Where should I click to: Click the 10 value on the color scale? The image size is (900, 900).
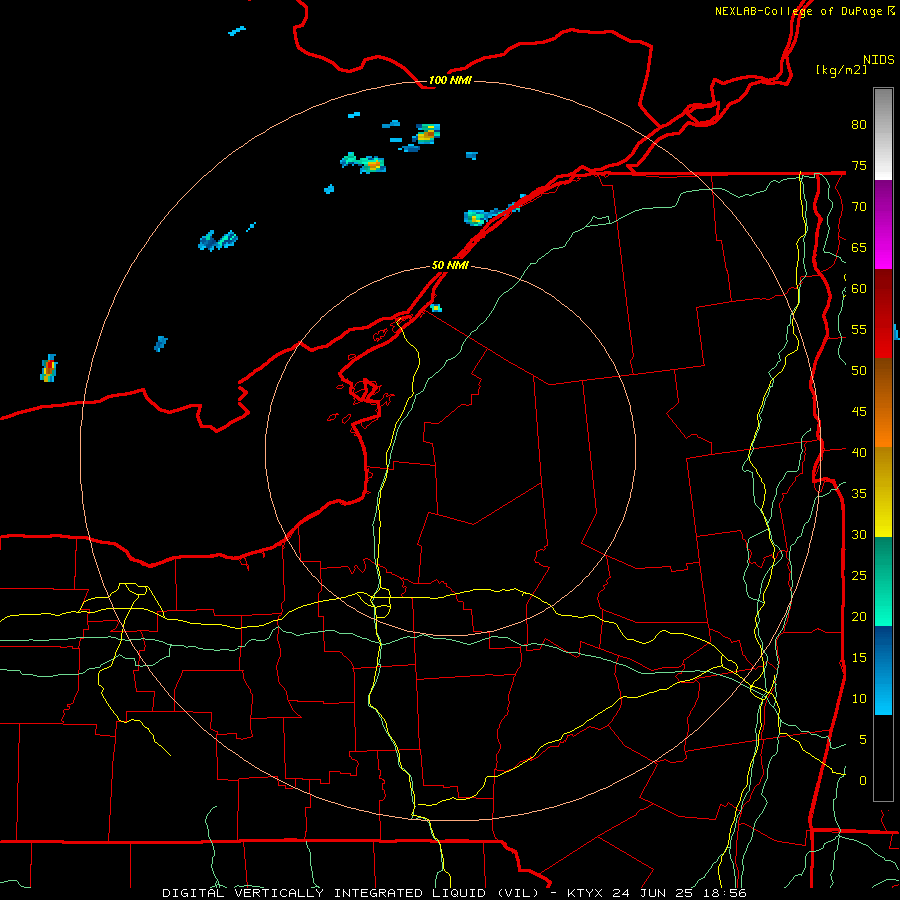point(859,699)
